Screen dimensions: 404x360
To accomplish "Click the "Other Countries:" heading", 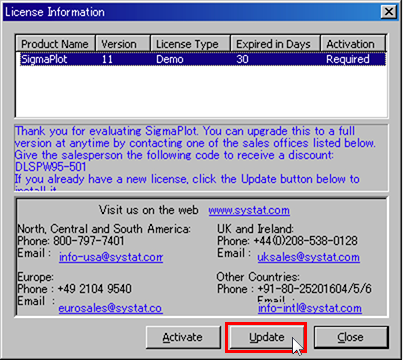I will [x=258, y=277].
